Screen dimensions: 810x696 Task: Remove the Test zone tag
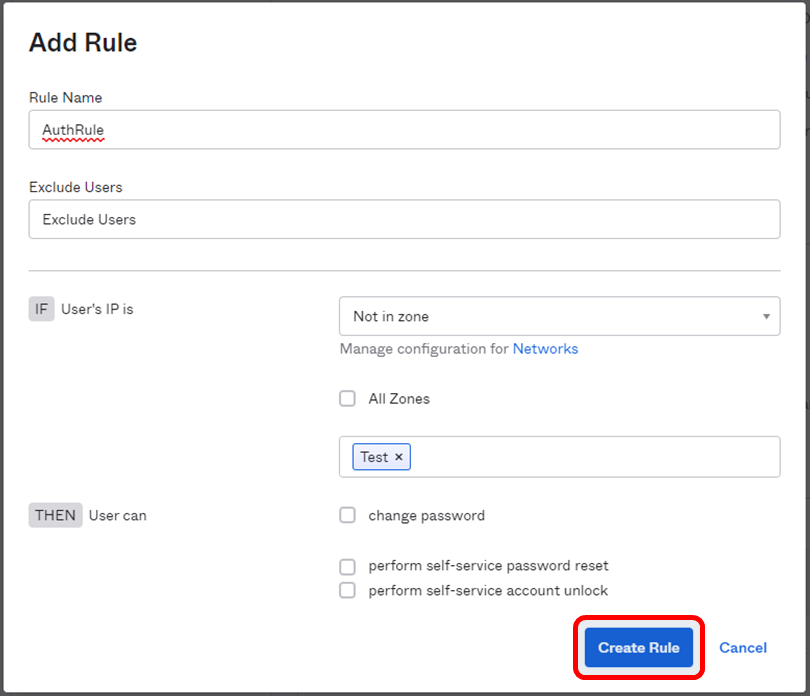coord(399,457)
